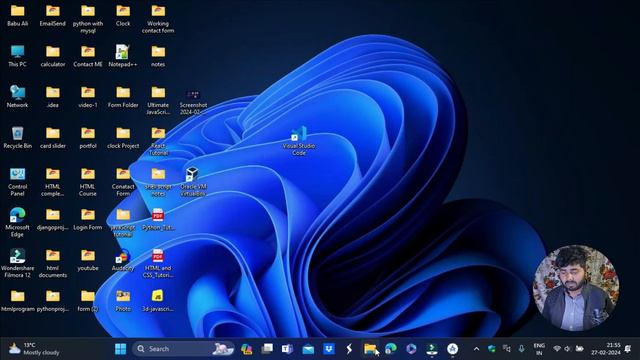Image resolution: width=640 pixels, height=360 pixels.
Task: Select the HTML comple folder
Action: (x=52, y=182)
